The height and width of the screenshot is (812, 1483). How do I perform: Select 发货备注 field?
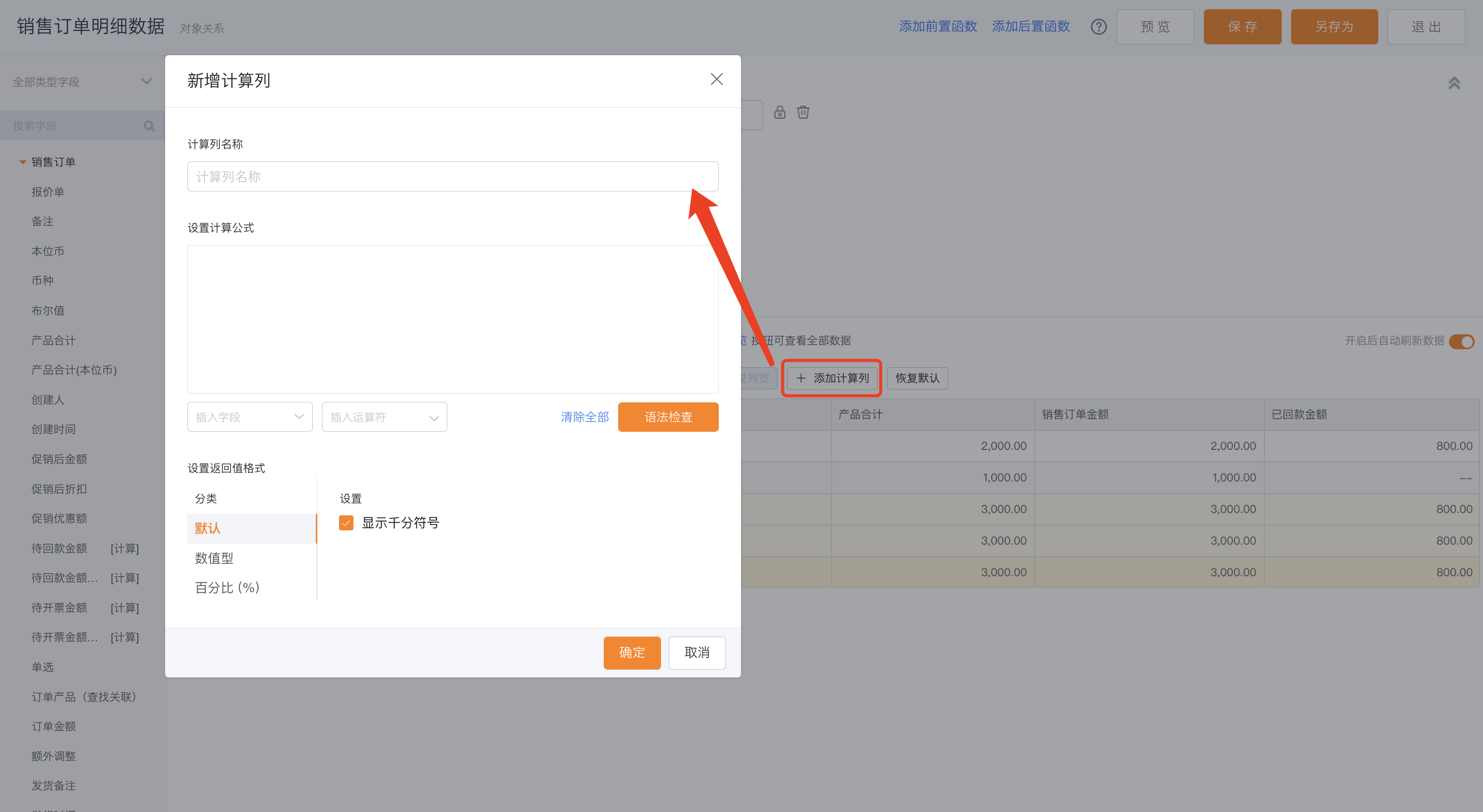(x=54, y=786)
